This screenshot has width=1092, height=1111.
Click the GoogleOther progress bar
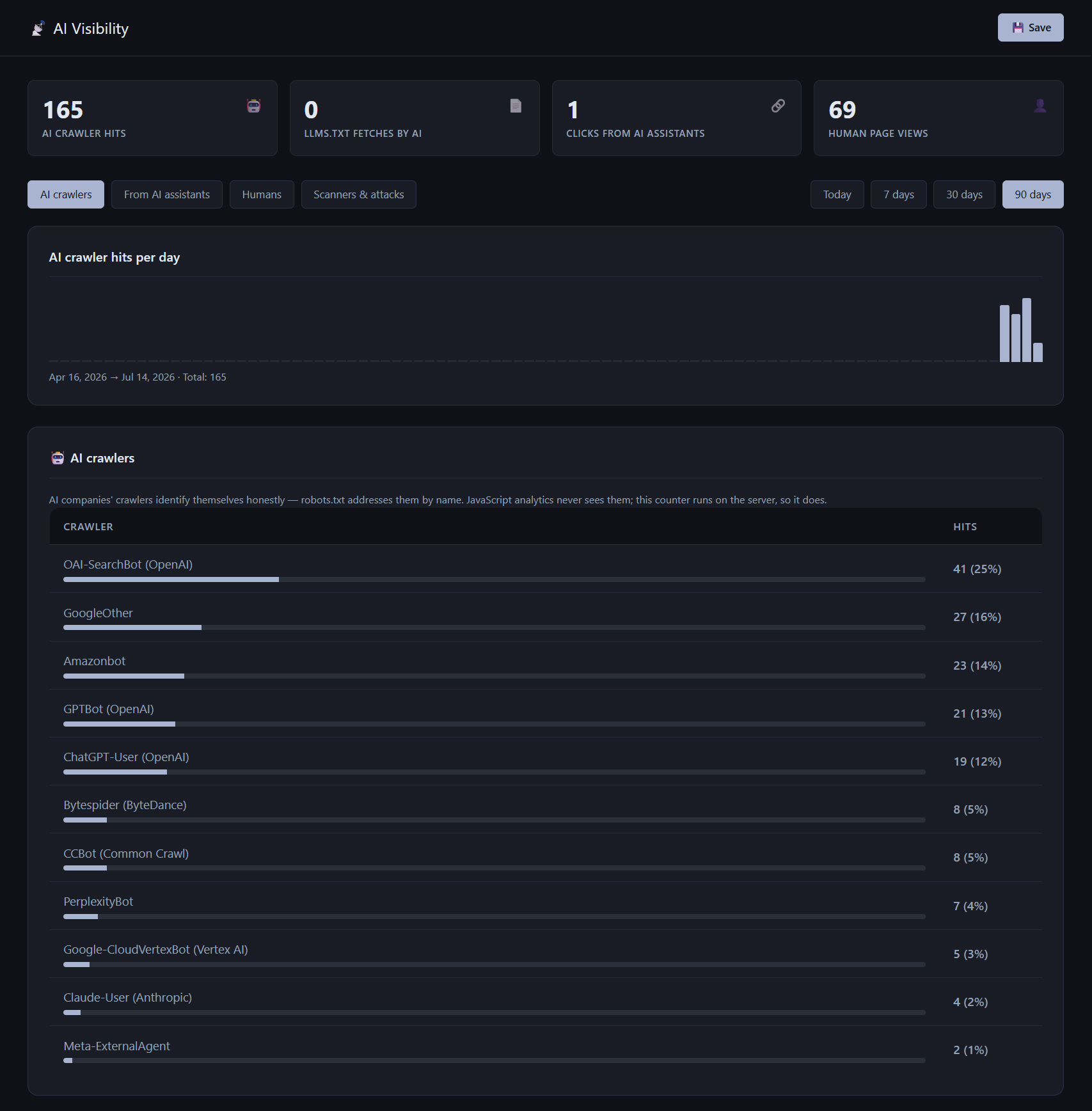(x=495, y=627)
